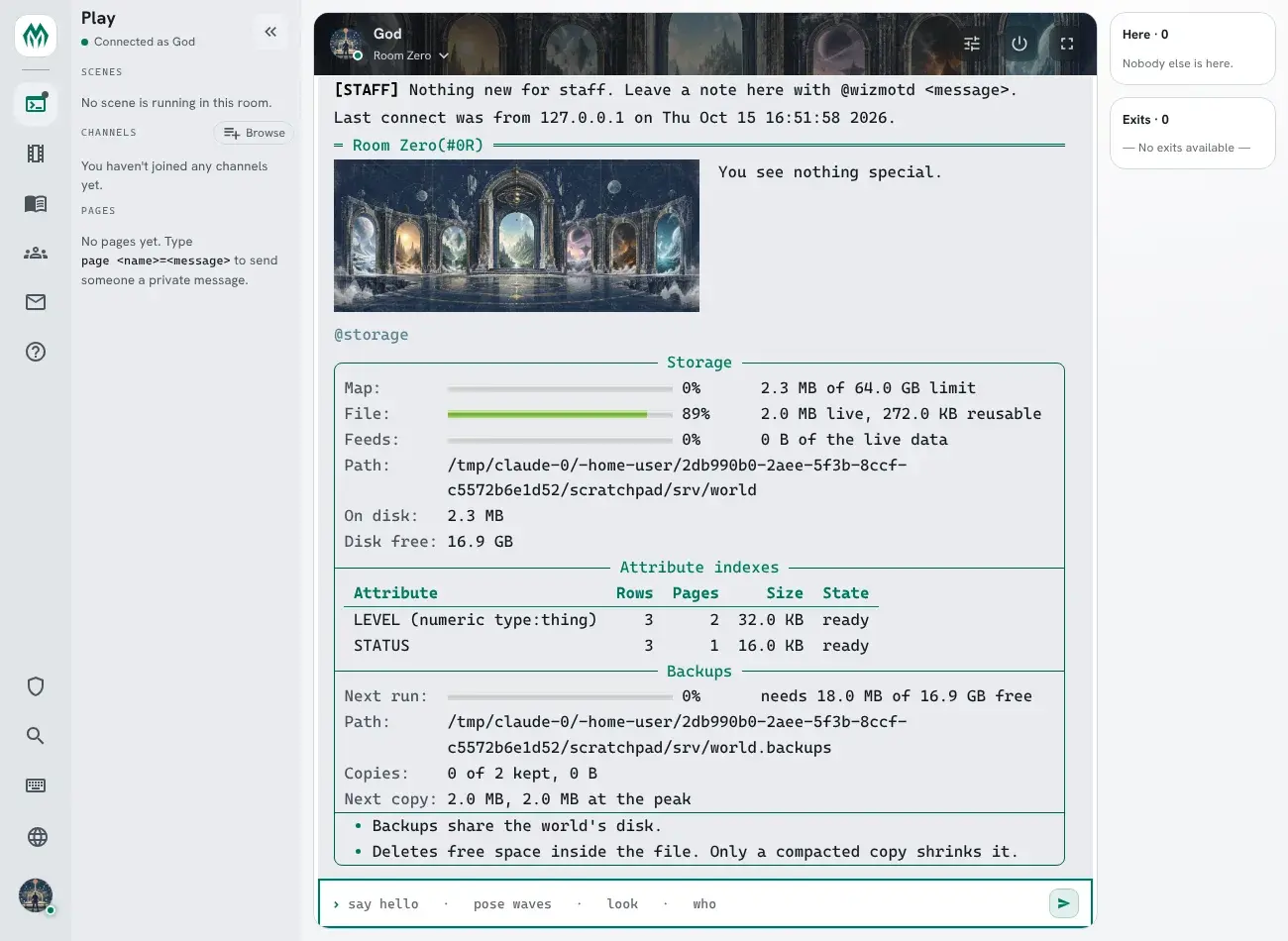Open the film-strip scenes icon in sidebar
This screenshot has height=941, width=1288.
click(x=36, y=154)
